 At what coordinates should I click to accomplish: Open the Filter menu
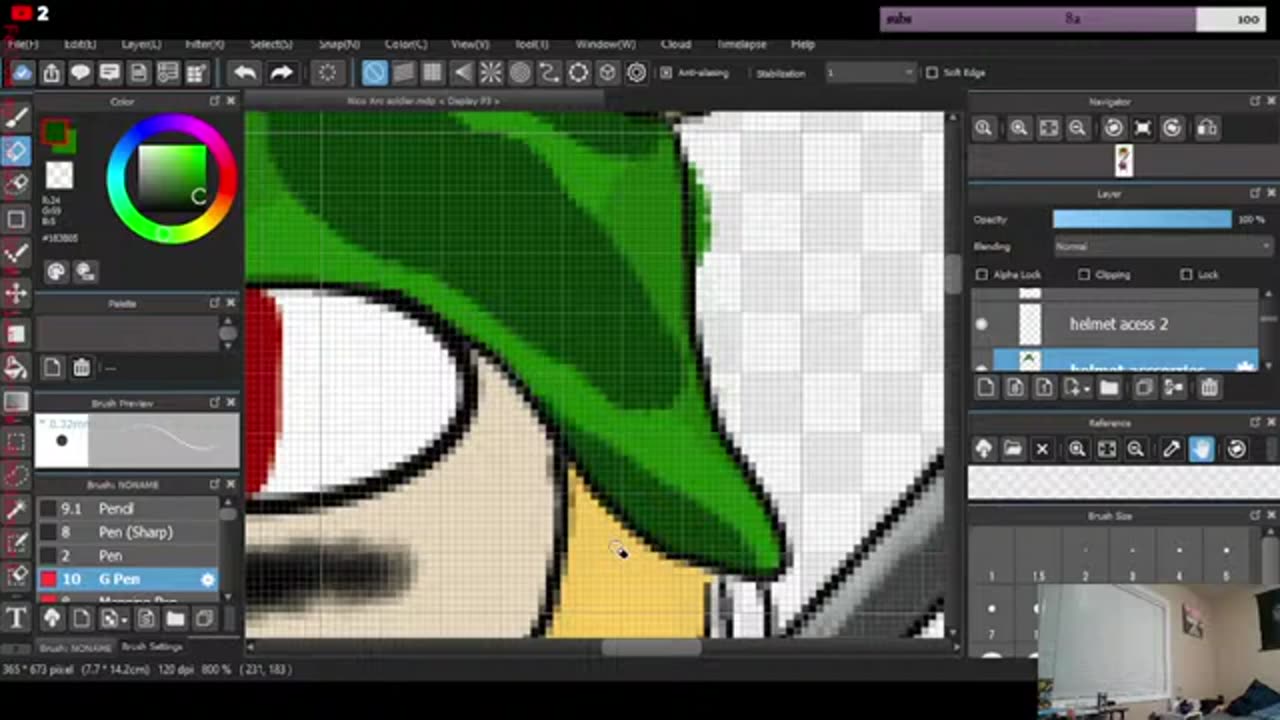pyautogui.click(x=204, y=45)
